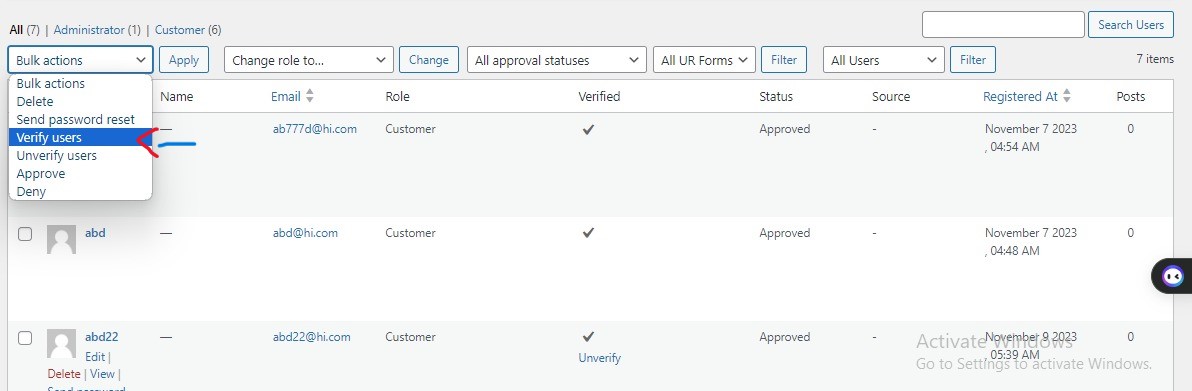Click the abd22 user avatar
Image resolution: width=1192 pixels, height=391 pixels.
(x=62, y=344)
